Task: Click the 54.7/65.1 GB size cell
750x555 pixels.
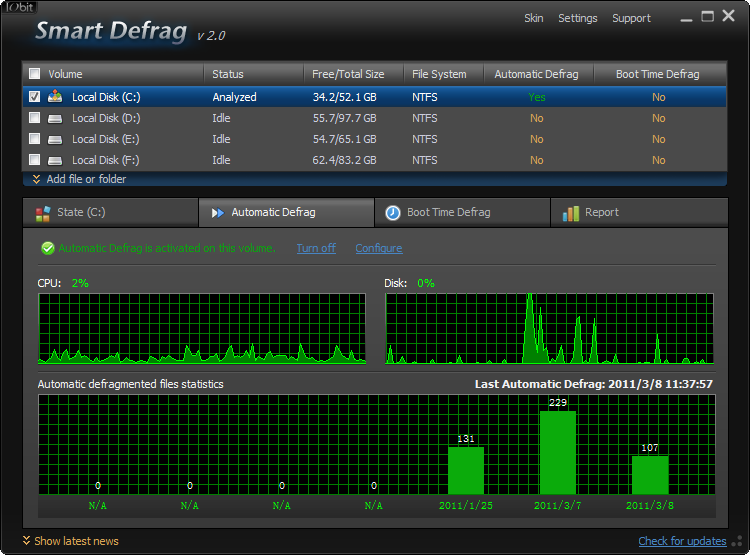Action: tap(344, 139)
